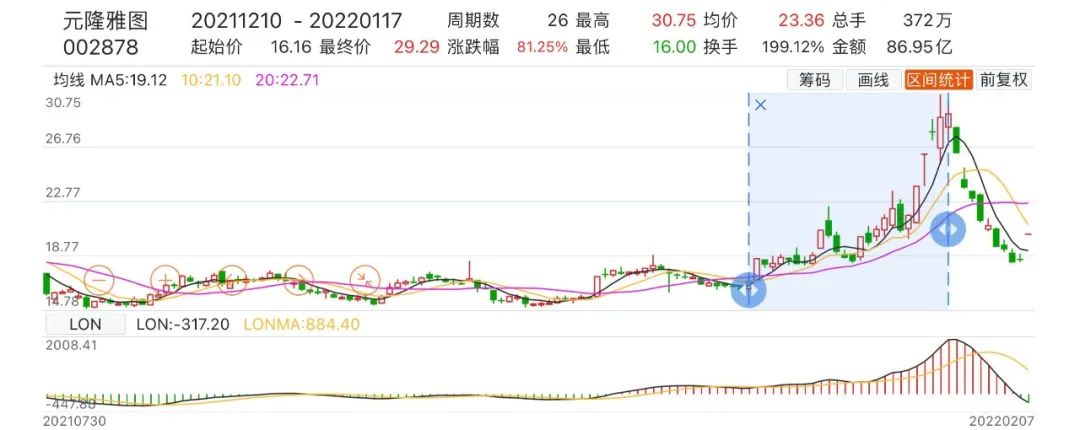Tap the diagonal arrows shrink circle icon
Screen dimensions: 1080x430
[x=365, y=280]
